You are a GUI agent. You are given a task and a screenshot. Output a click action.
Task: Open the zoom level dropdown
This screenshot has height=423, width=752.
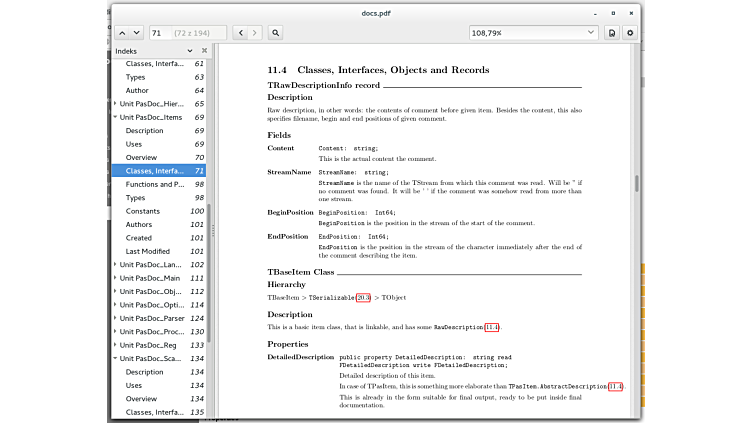click(x=532, y=33)
